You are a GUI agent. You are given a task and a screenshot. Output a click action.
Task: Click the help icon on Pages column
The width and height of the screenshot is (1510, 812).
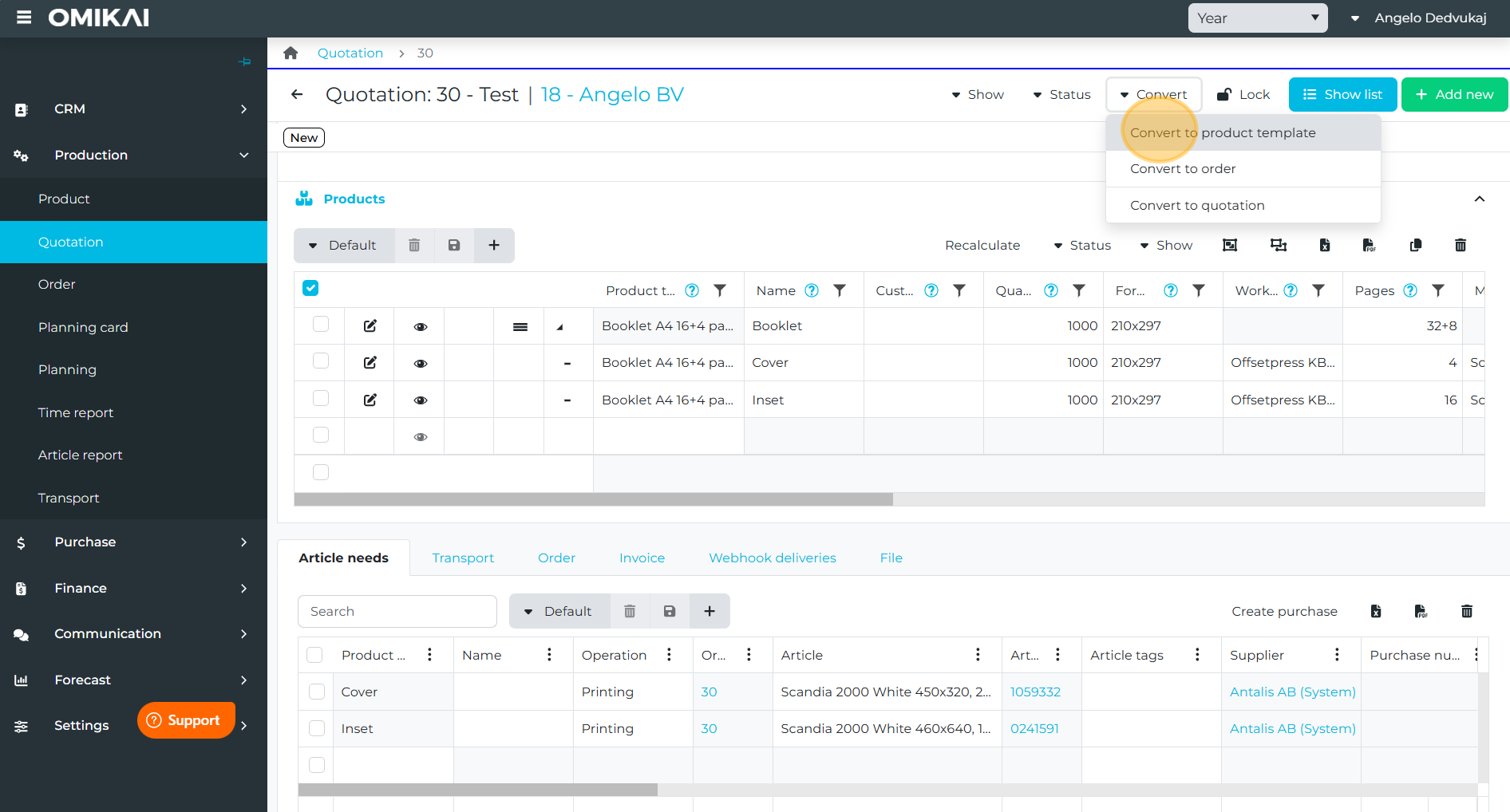[1410, 290]
